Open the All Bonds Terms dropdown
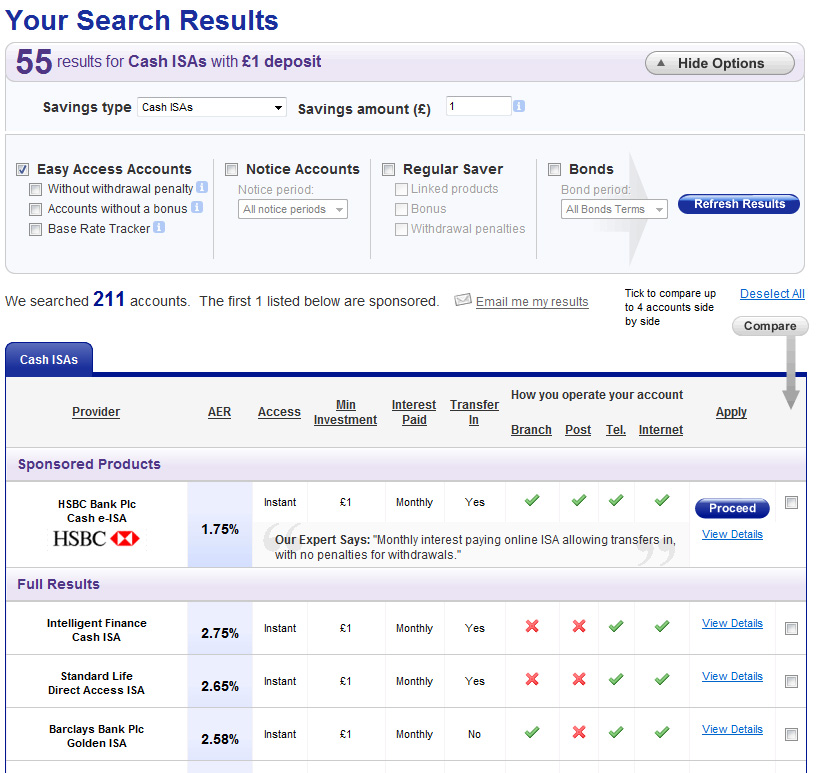Image resolution: width=826 pixels, height=773 pixels. 614,209
